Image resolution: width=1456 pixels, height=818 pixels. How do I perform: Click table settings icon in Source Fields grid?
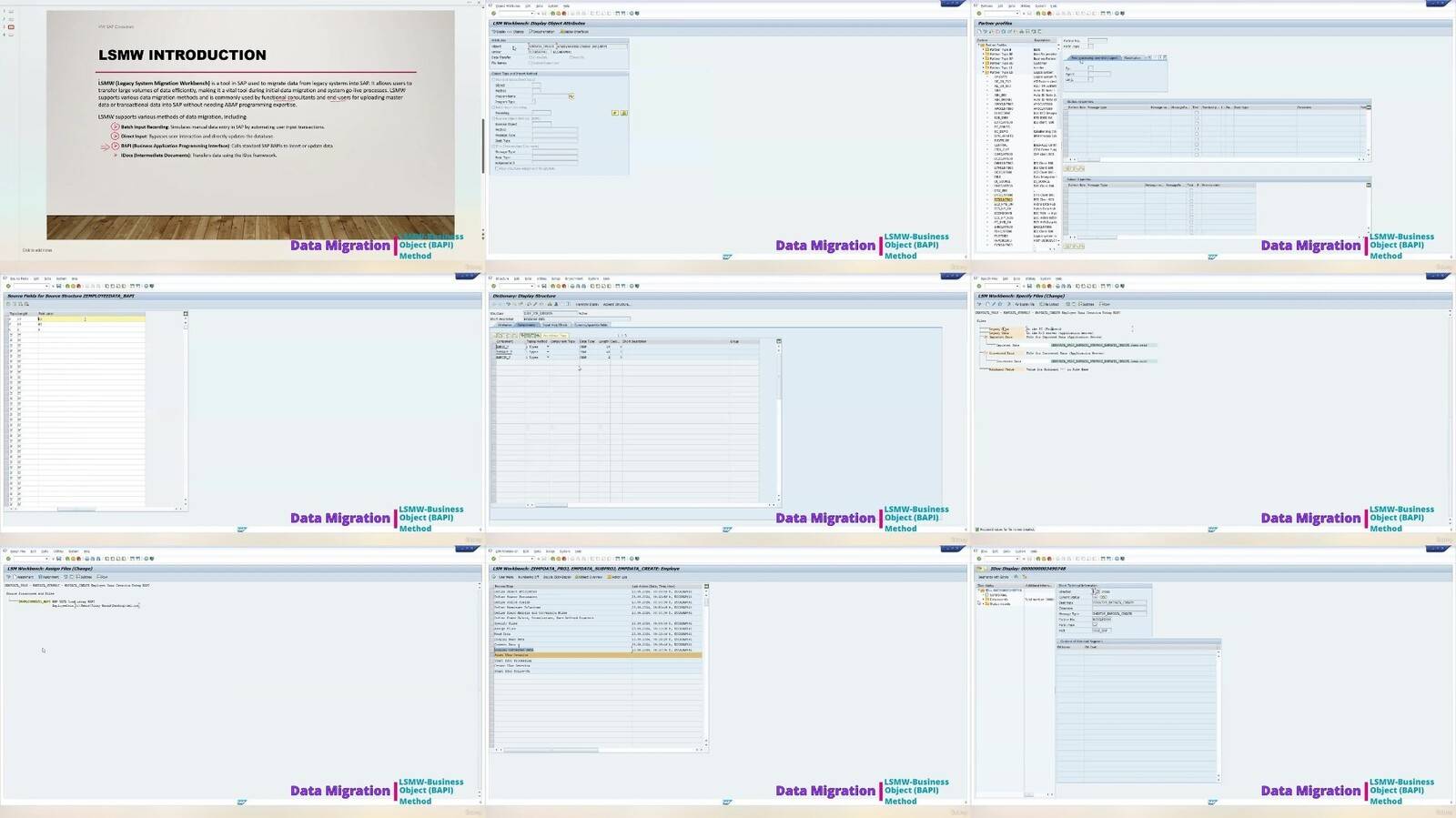pyautogui.click(x=185, y=314)
